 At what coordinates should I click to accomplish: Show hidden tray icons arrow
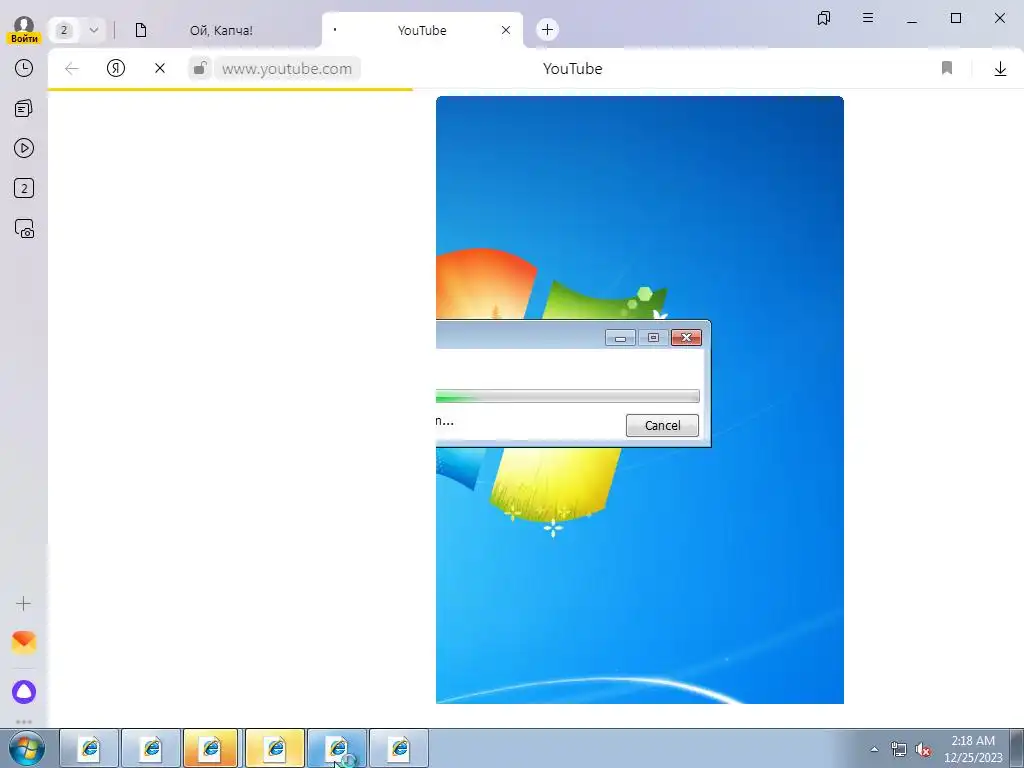[874, 749]
